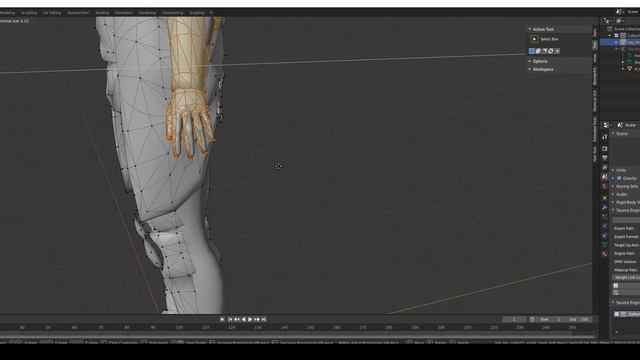Viewport: 640px width, 360px height.
Task: Jump to the previous keyframe
Action: tap(237, 319)
